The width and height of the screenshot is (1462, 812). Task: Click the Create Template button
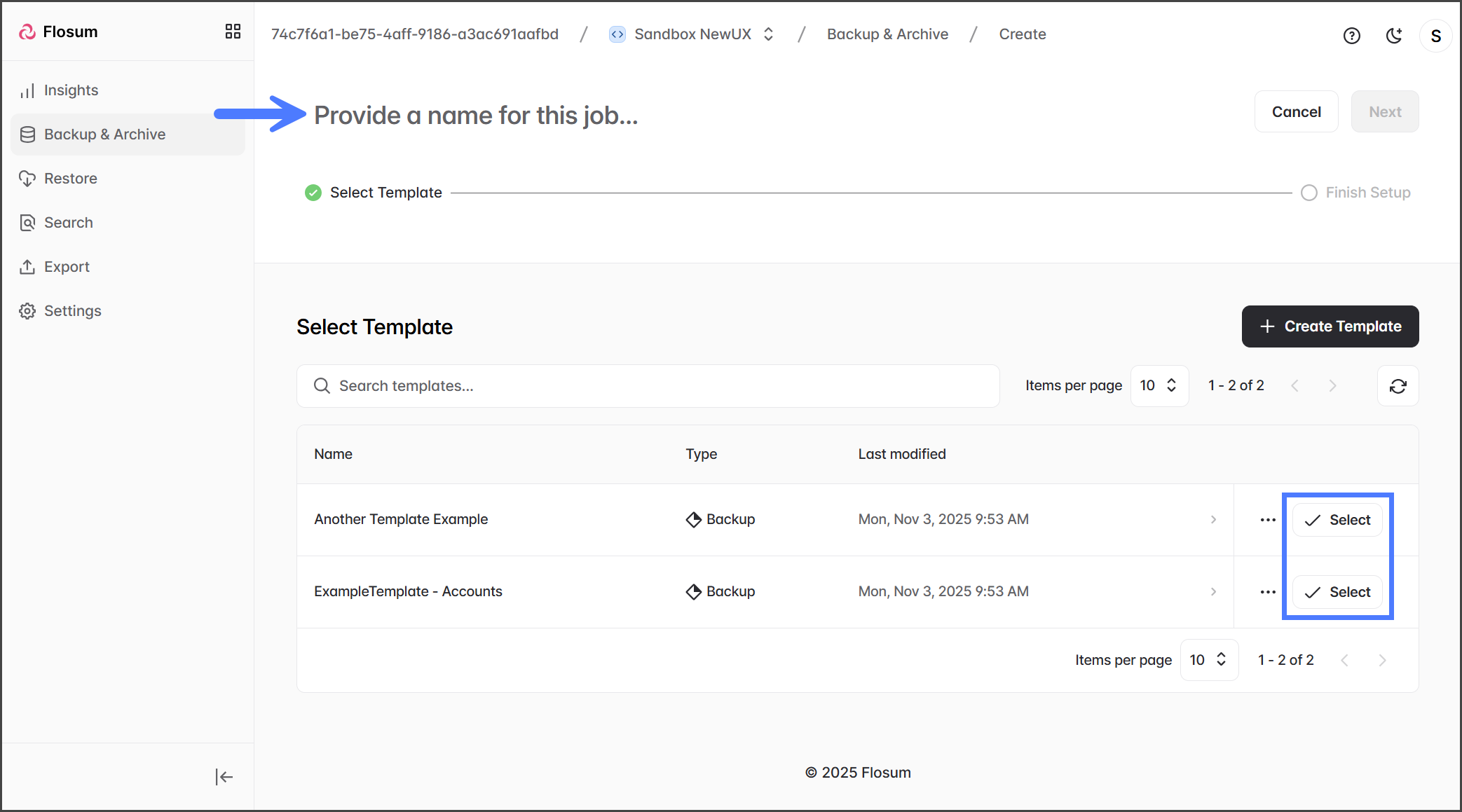[1330, 326]
